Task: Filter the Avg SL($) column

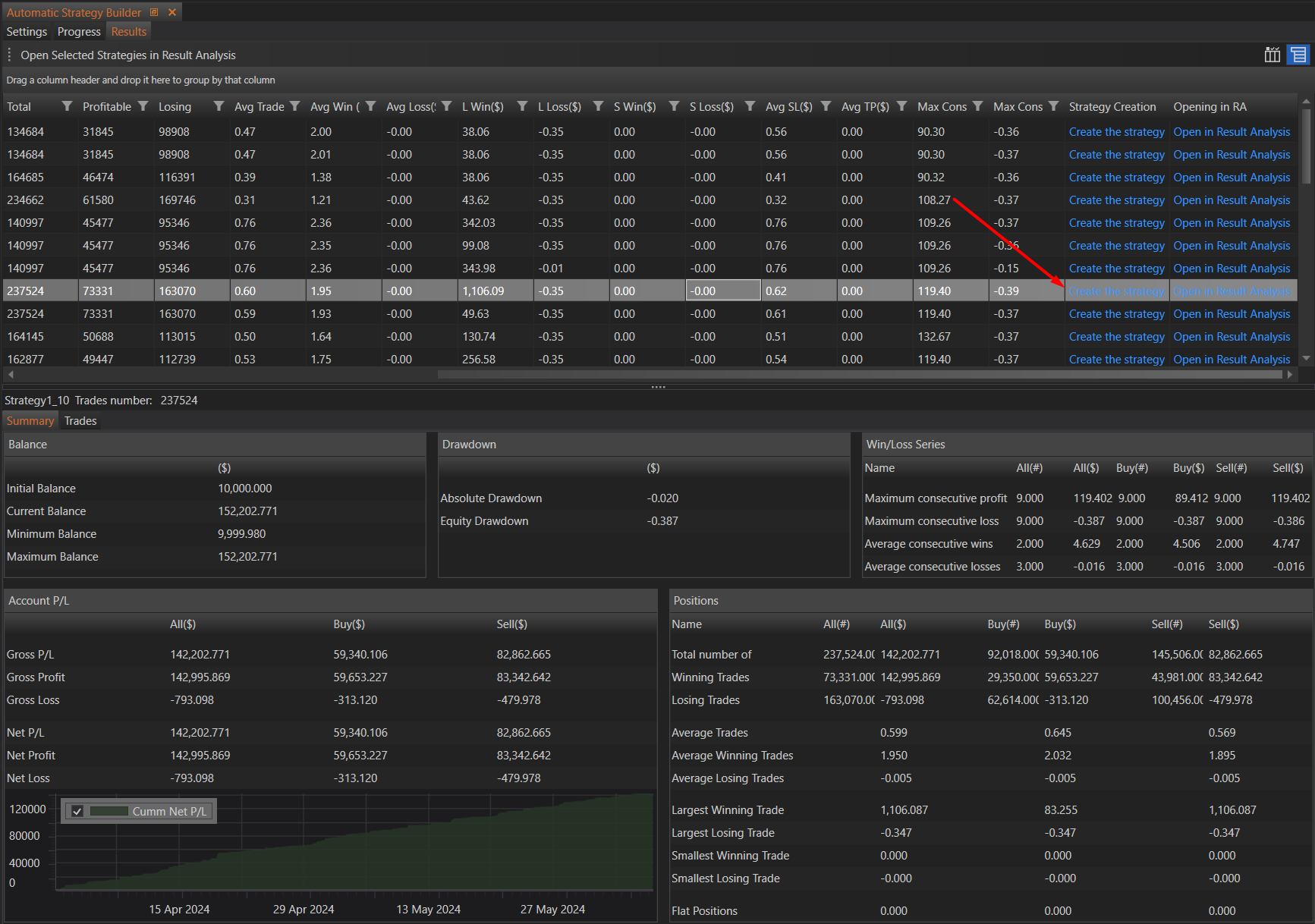Action: [x=826, y=106]
